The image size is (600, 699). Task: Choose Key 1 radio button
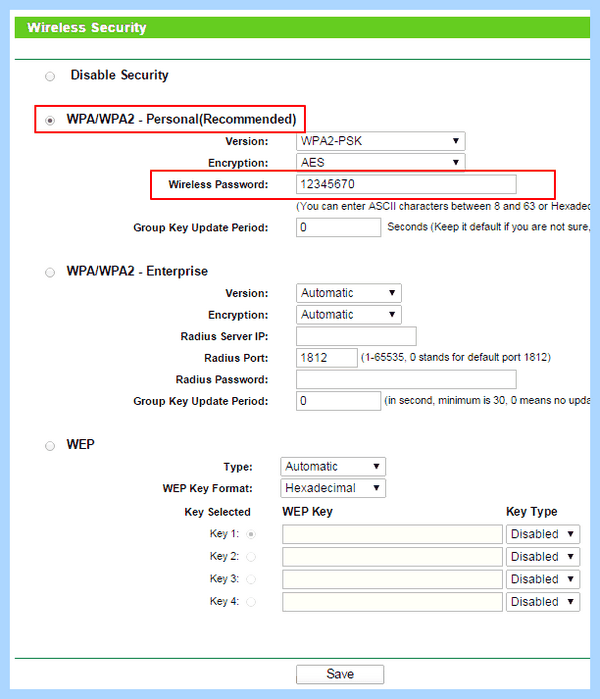(x=251, y=534)
